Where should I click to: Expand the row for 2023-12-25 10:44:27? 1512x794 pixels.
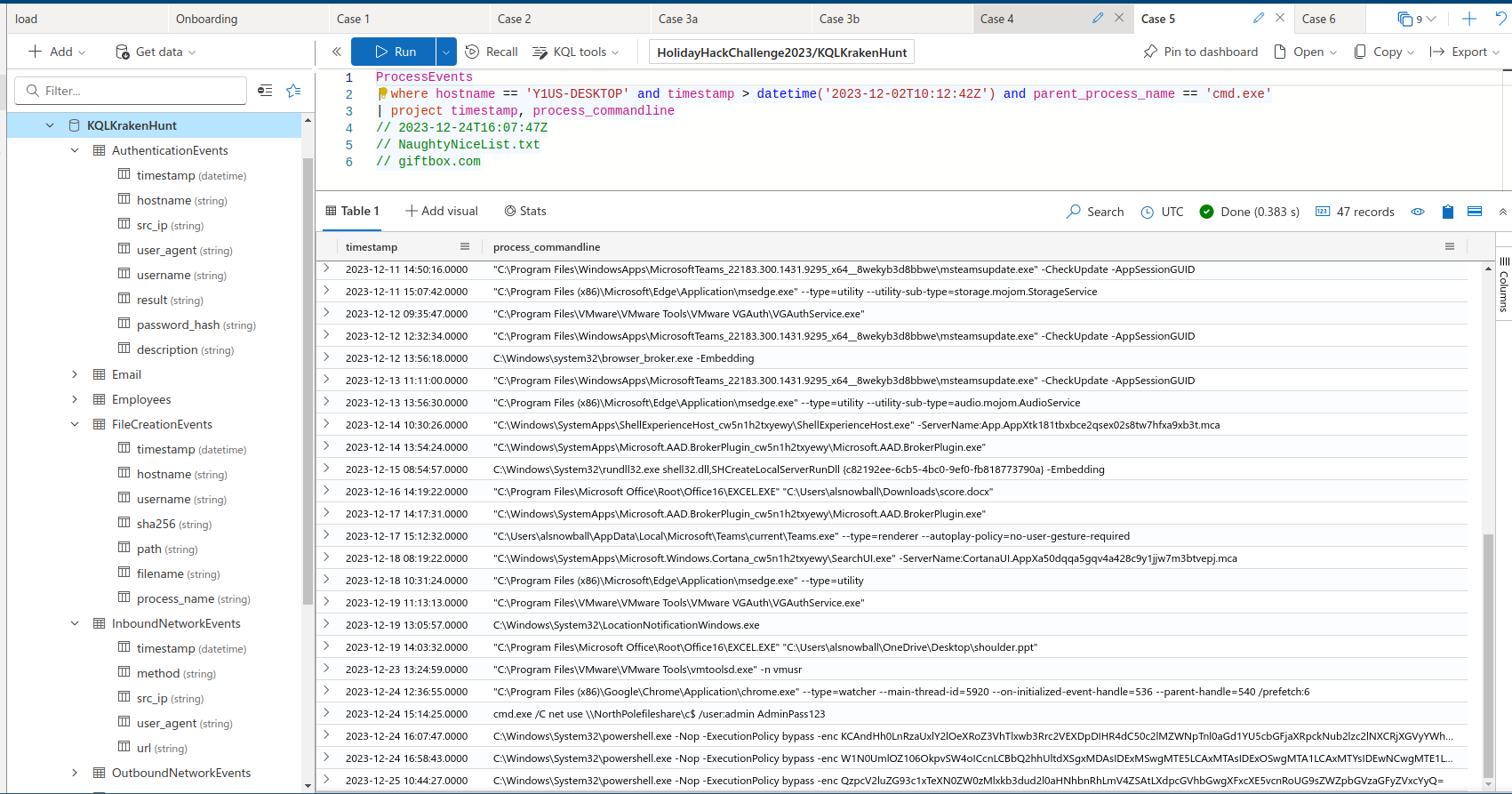326,780
